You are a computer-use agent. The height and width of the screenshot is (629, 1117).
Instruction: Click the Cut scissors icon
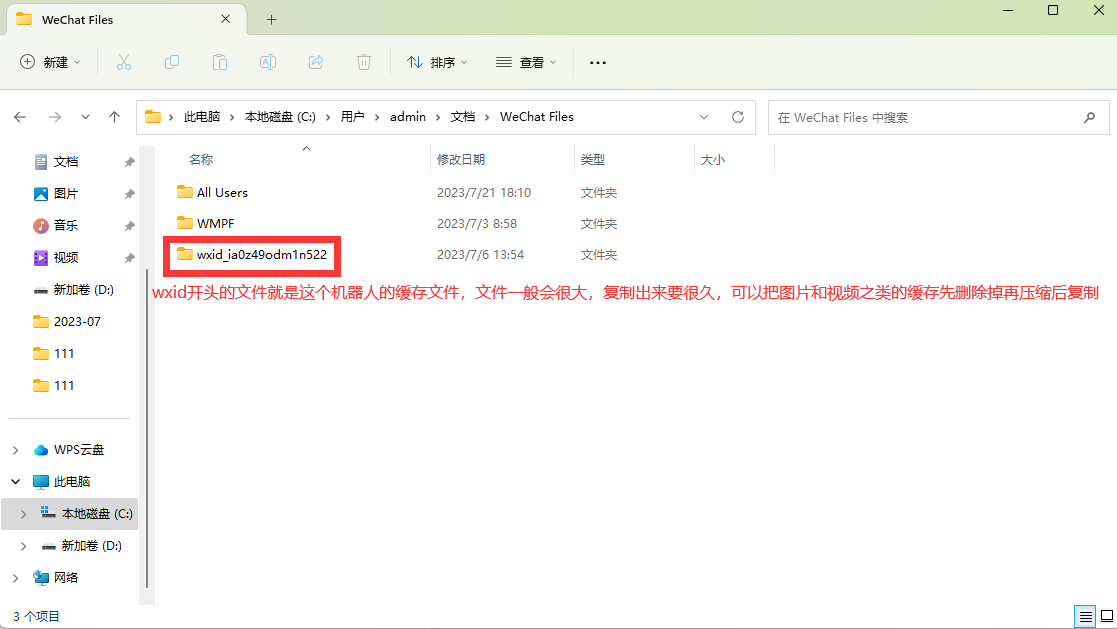tap(124, 62)
